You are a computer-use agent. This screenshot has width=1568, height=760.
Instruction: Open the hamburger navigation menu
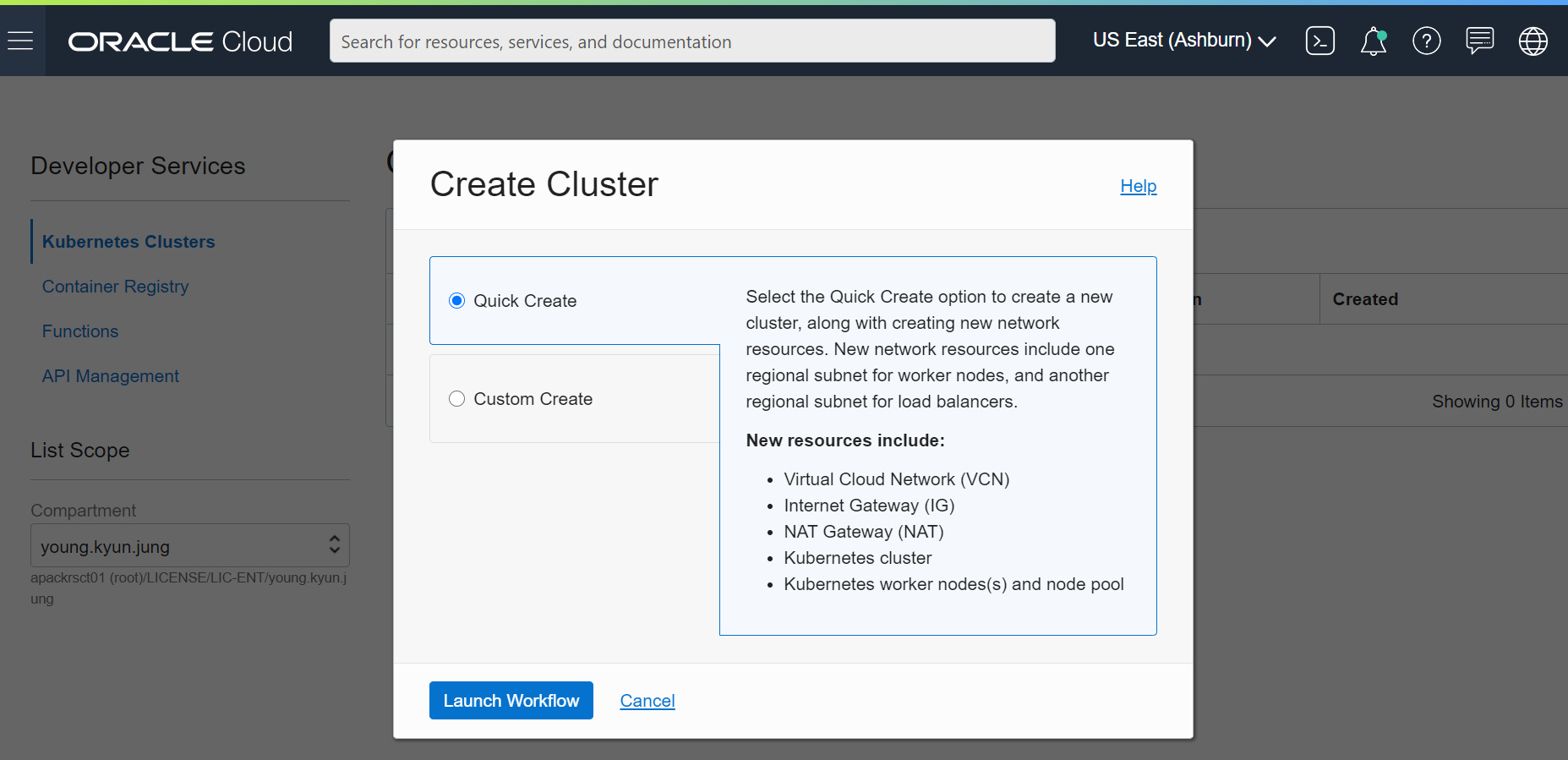coord(20,41)
